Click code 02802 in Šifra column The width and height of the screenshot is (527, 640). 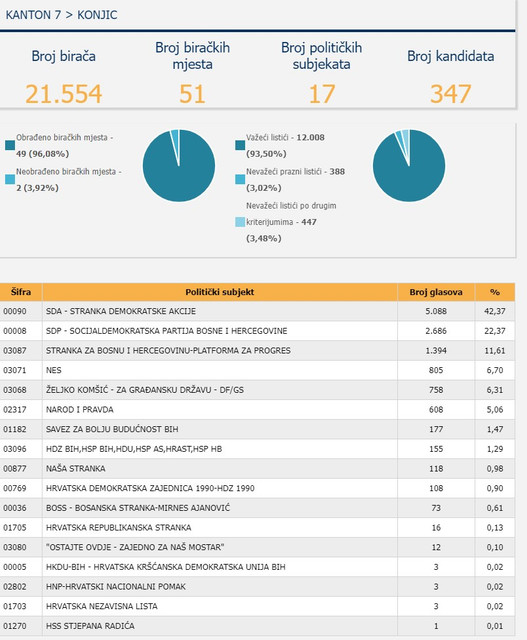click(15, 587)
